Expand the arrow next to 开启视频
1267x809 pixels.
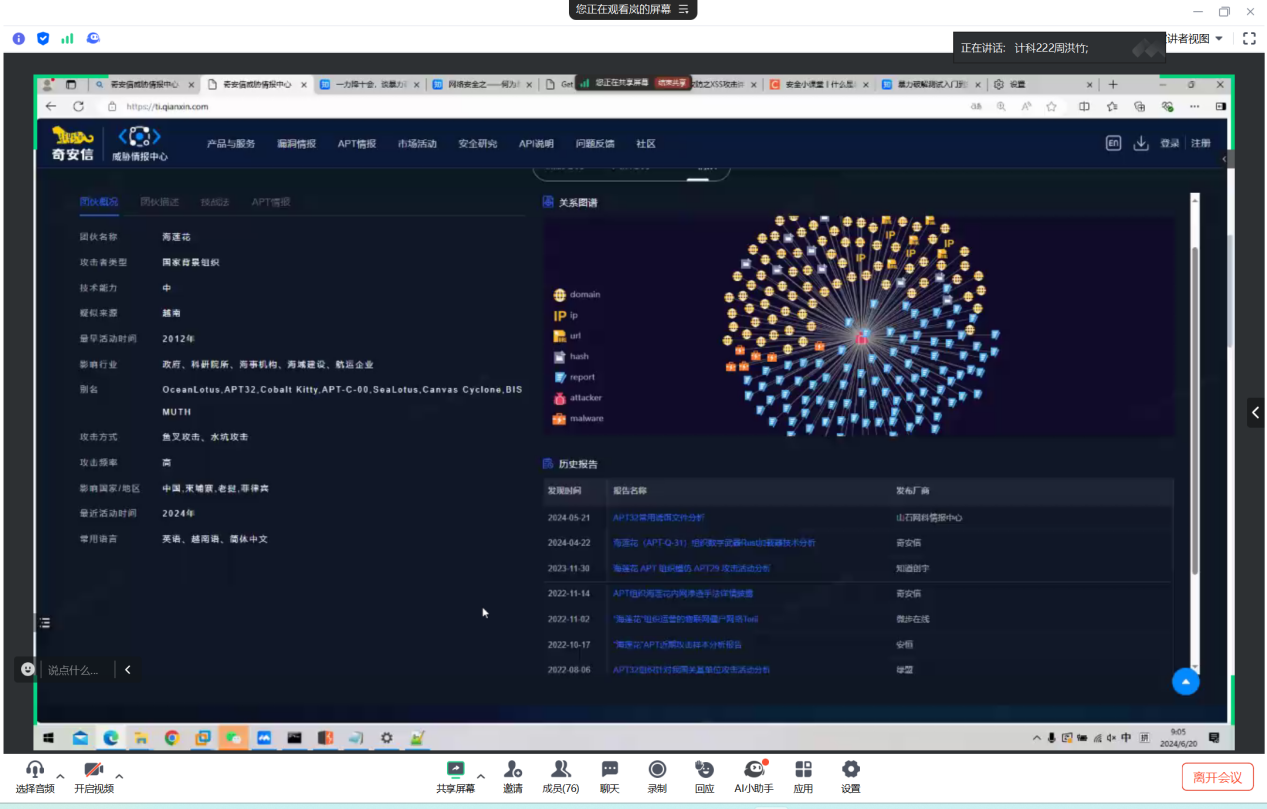coord(119,776)
